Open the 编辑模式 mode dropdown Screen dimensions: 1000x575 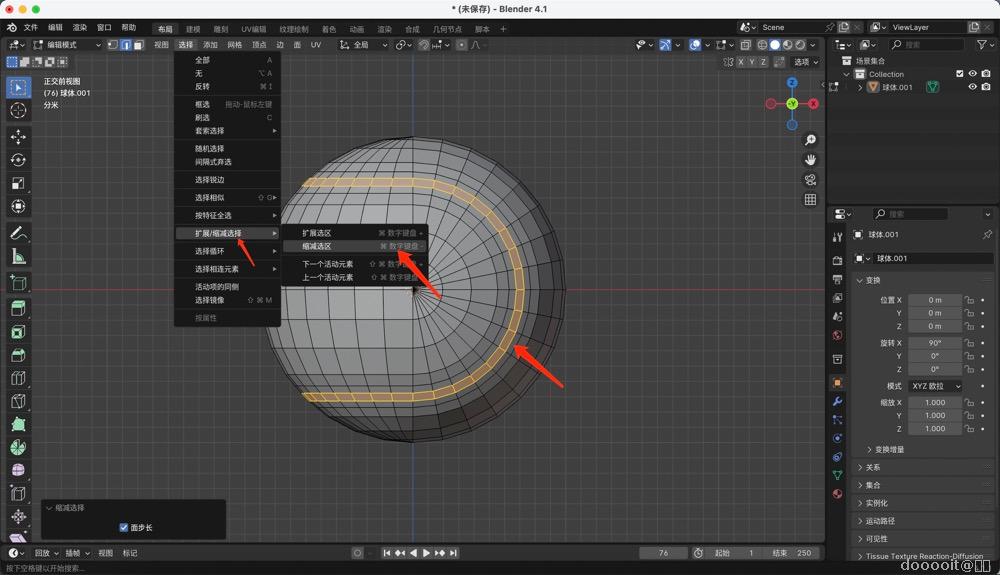(x=67, y=45)
